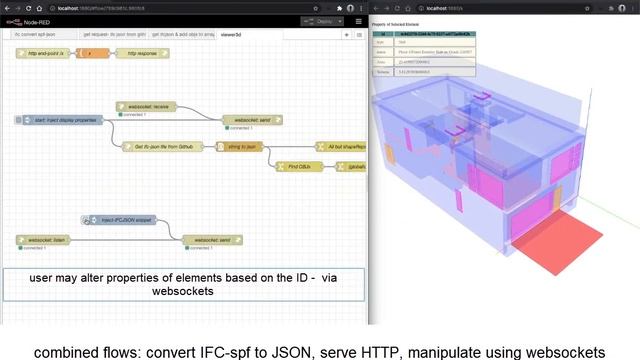Reload the Node-RED browser page
The height and width of the screenshot is (360, 640).
click(29, 8)
